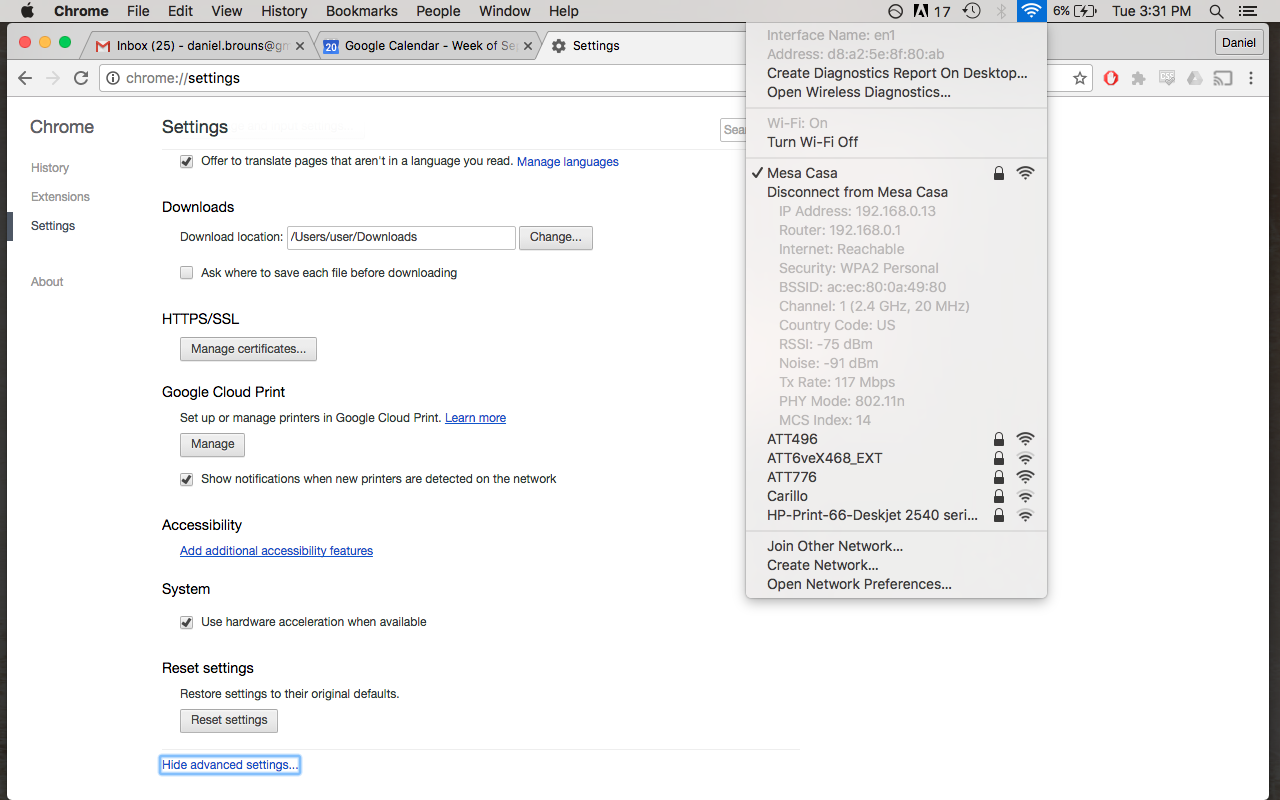
Task: Open About in Chrome sidebar
Action: (x=47, y=282)
